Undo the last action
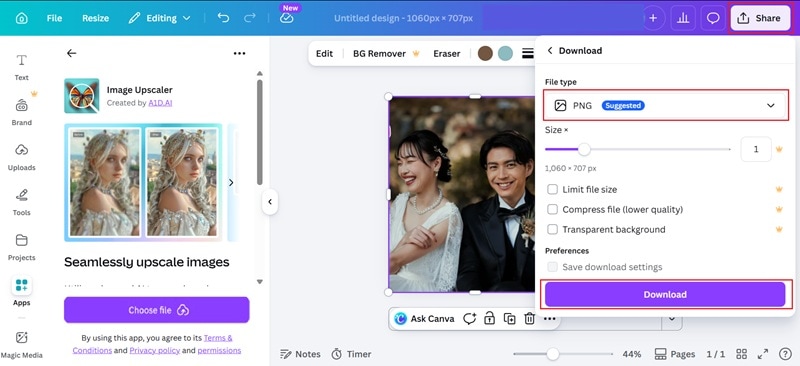This screenshot has width=800, height=366. [x=223, y=18]
